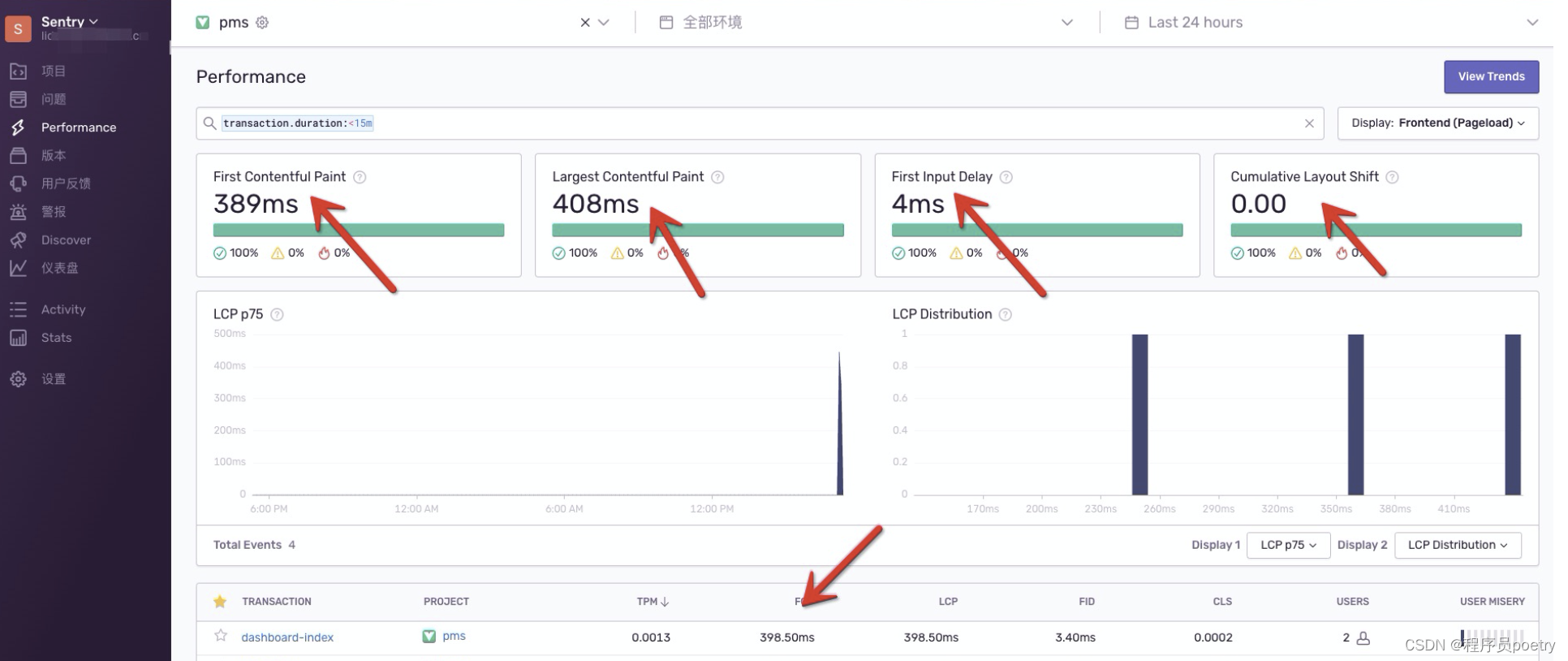
Task: Click the search magnifier icon
Action: 209,123
